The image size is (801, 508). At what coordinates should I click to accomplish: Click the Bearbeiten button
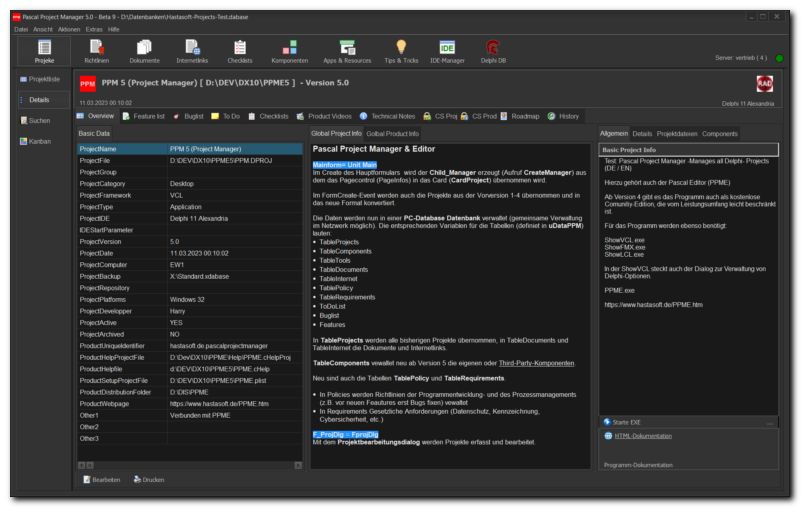coord(102,480)
